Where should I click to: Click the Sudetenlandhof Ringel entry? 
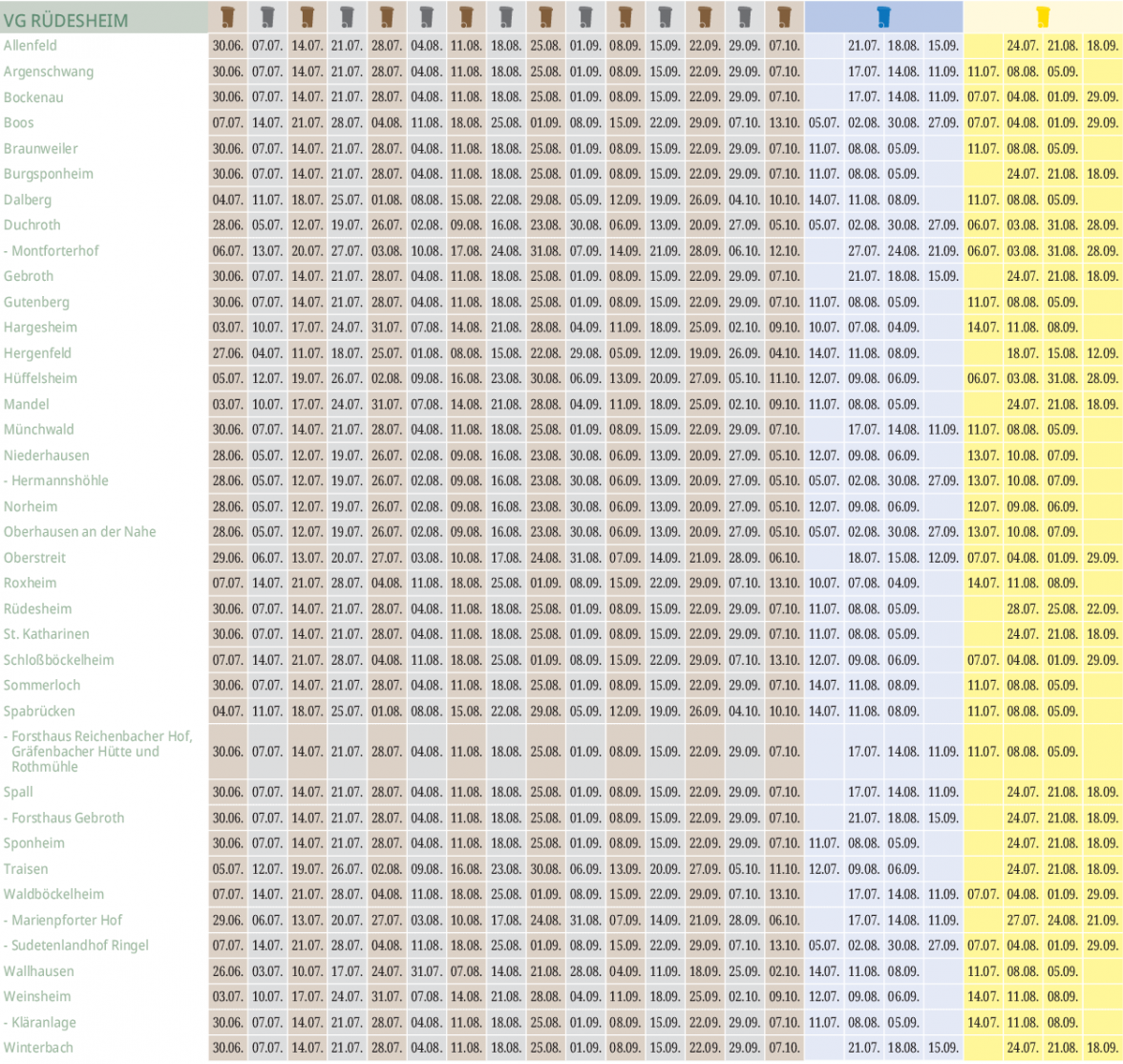76,946
